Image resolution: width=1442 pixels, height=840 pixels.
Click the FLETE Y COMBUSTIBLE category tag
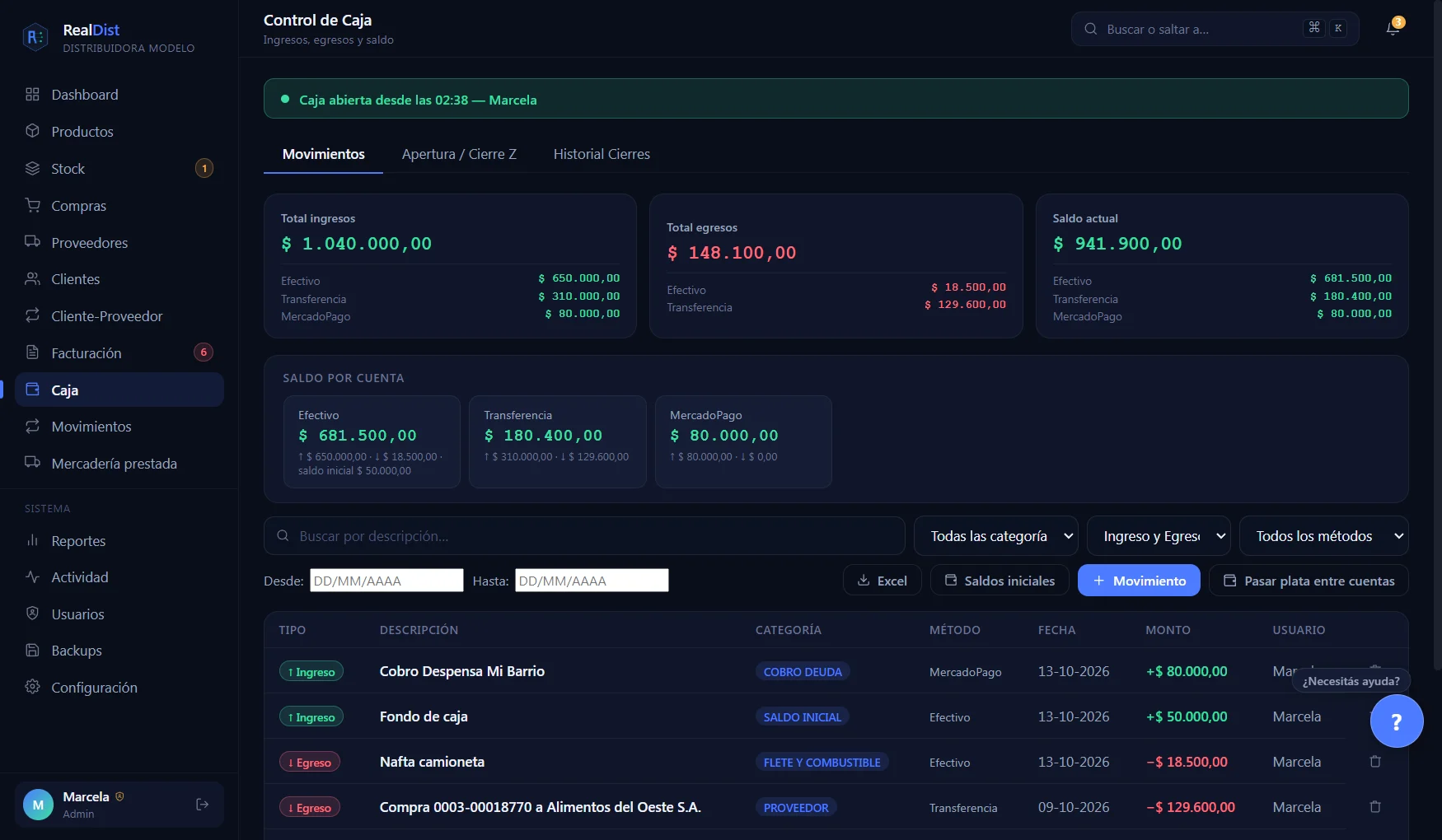click(x=822, y=763)
